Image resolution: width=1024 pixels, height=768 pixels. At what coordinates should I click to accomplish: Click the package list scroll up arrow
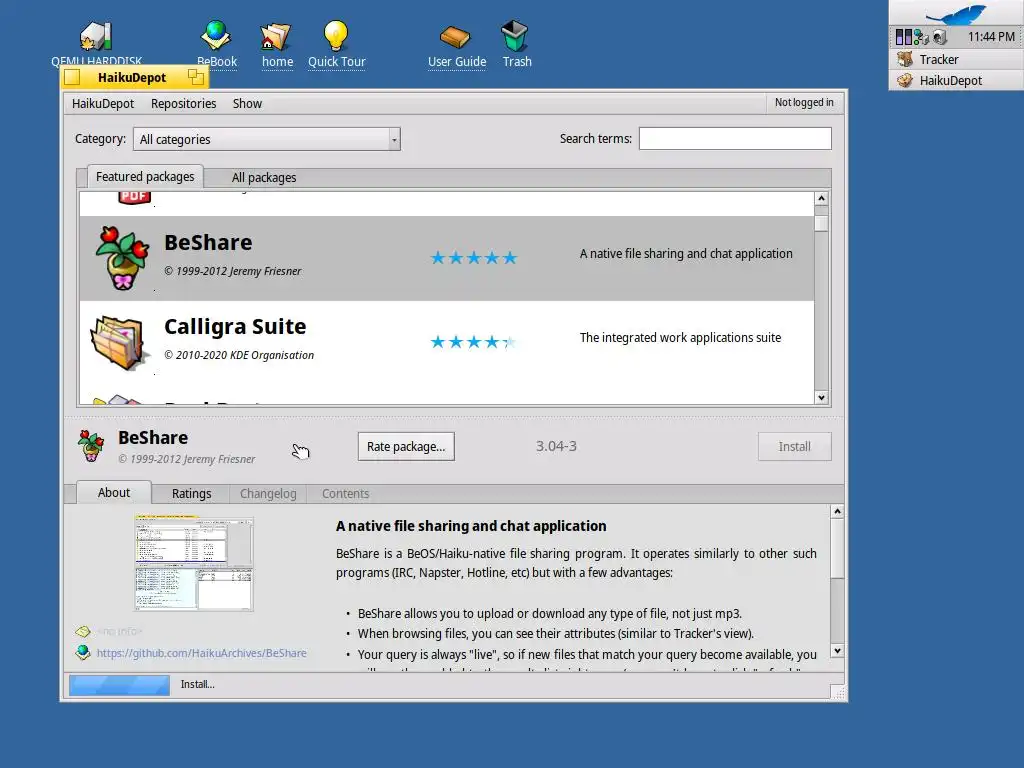tap(822, 198)
